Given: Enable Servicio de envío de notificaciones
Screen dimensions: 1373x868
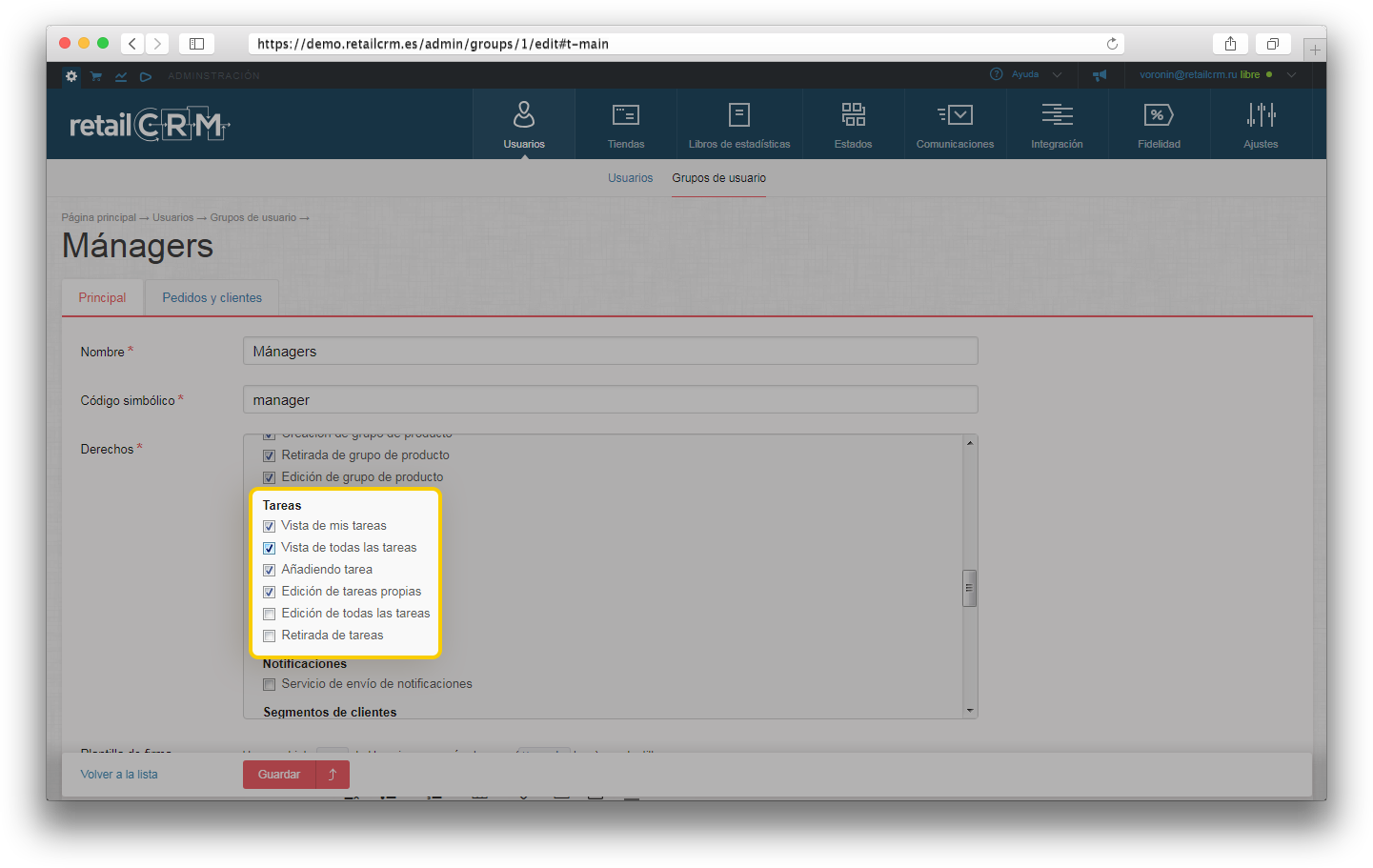Looking at the screenshot, I should click(x=269, y=684).
